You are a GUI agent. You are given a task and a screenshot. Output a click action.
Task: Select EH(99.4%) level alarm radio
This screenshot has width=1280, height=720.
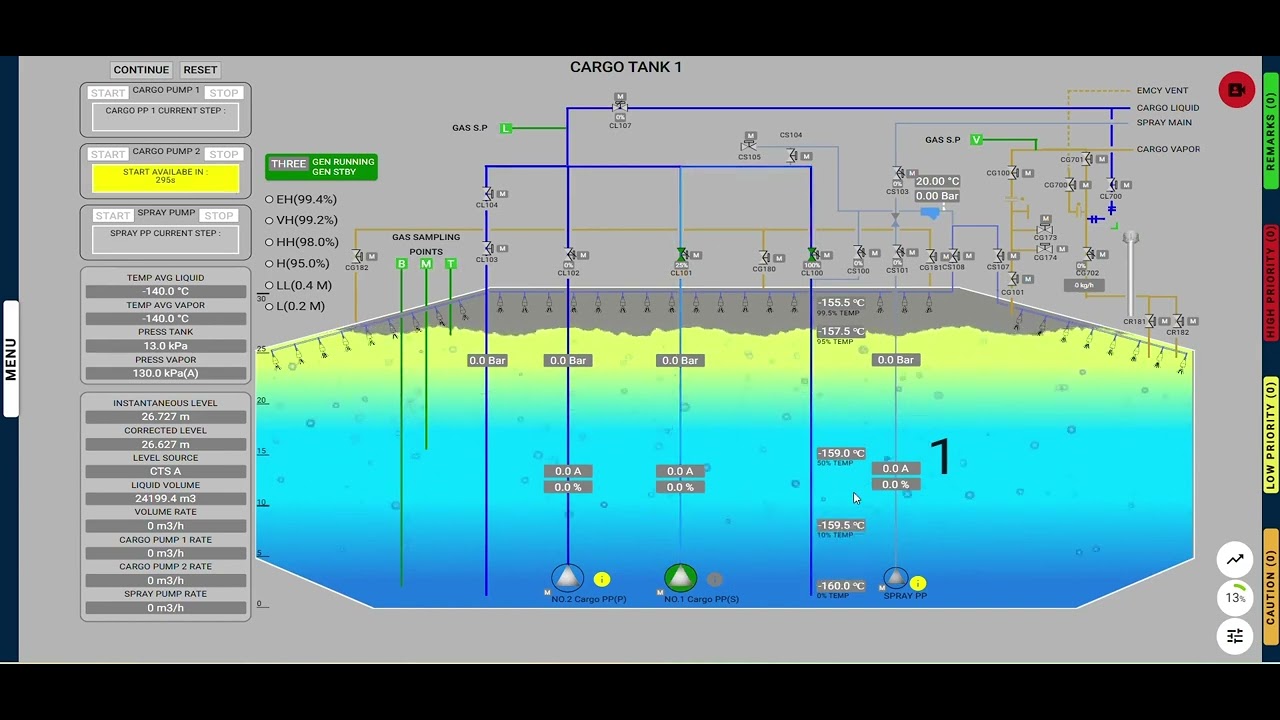[x=269, y=199]
